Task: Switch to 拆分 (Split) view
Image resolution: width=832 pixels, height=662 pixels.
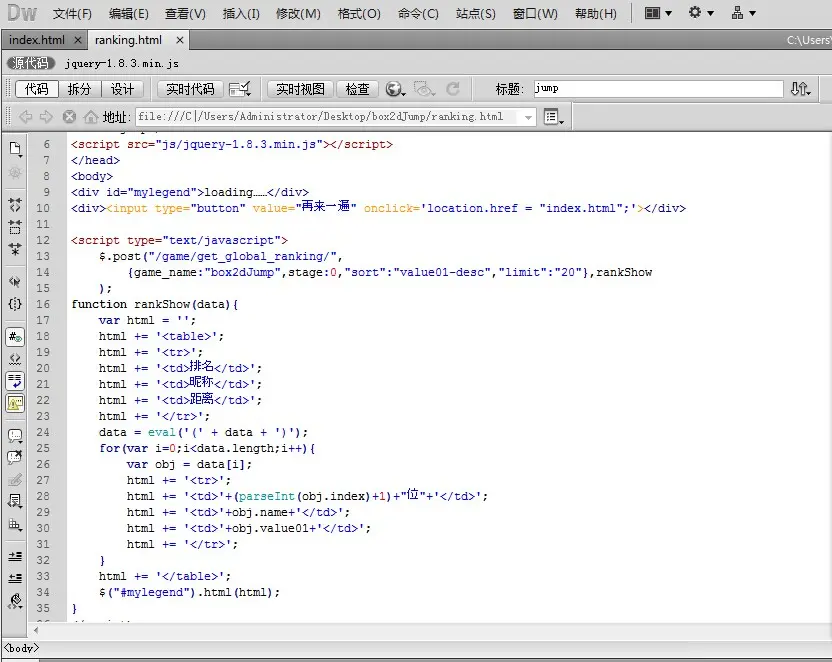Action: (79, 89)
